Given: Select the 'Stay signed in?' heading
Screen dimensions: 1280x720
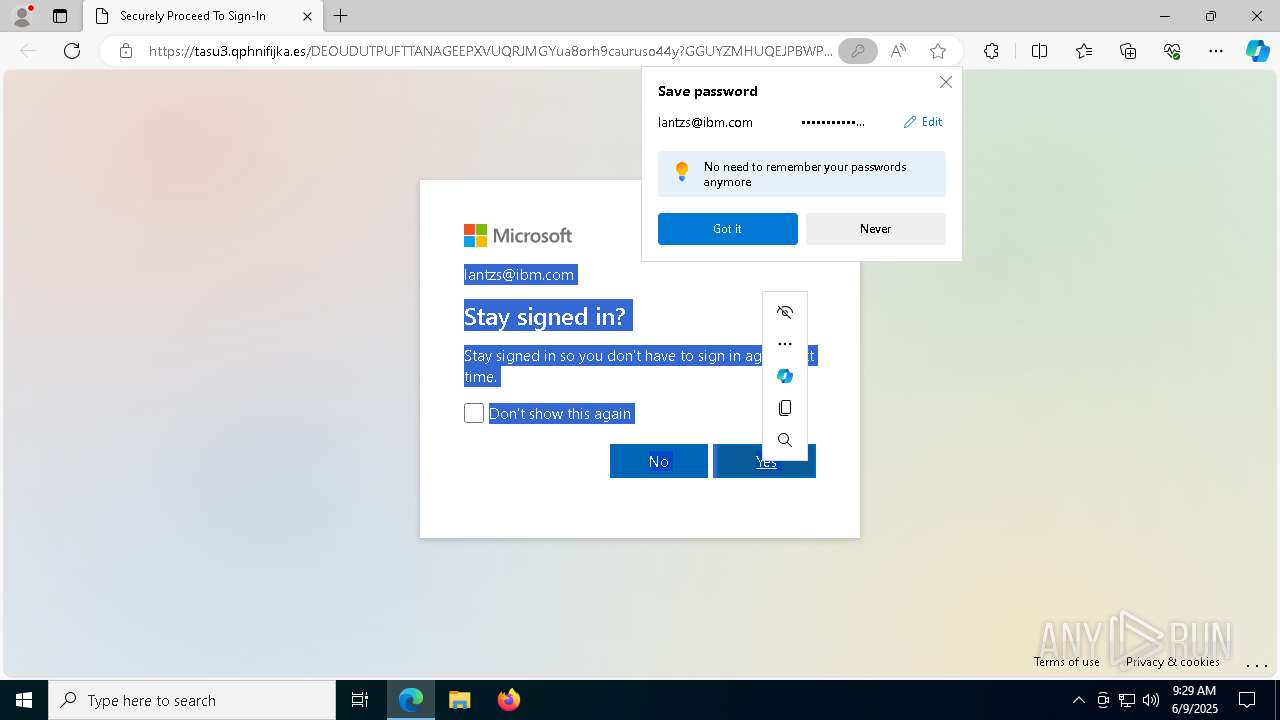Looking at the screenshot, I should coord(545,316).
